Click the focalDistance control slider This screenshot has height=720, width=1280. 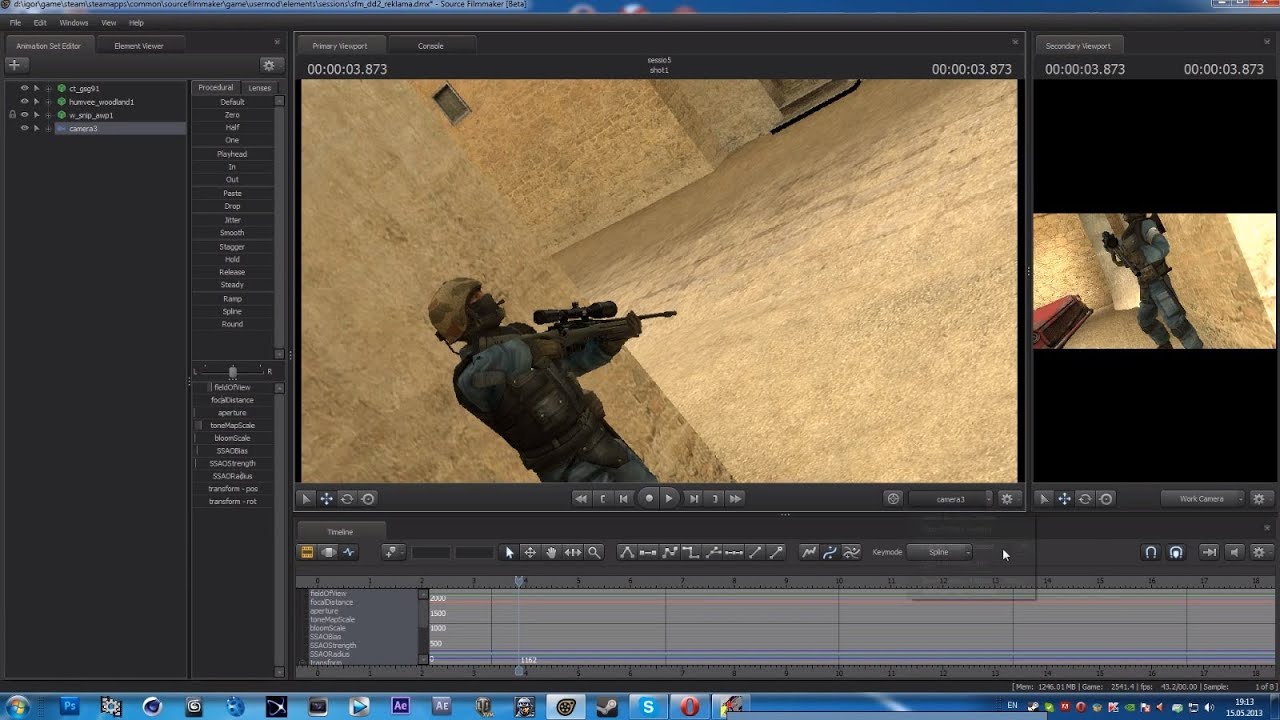(232, 400)
